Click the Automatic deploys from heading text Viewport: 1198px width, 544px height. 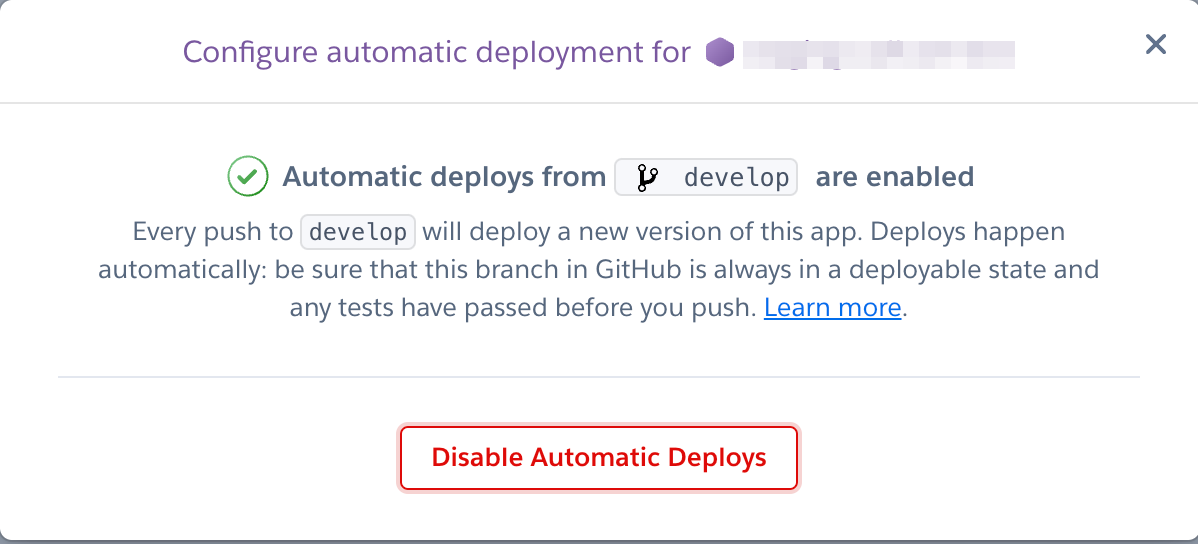[x=444, y=177]
